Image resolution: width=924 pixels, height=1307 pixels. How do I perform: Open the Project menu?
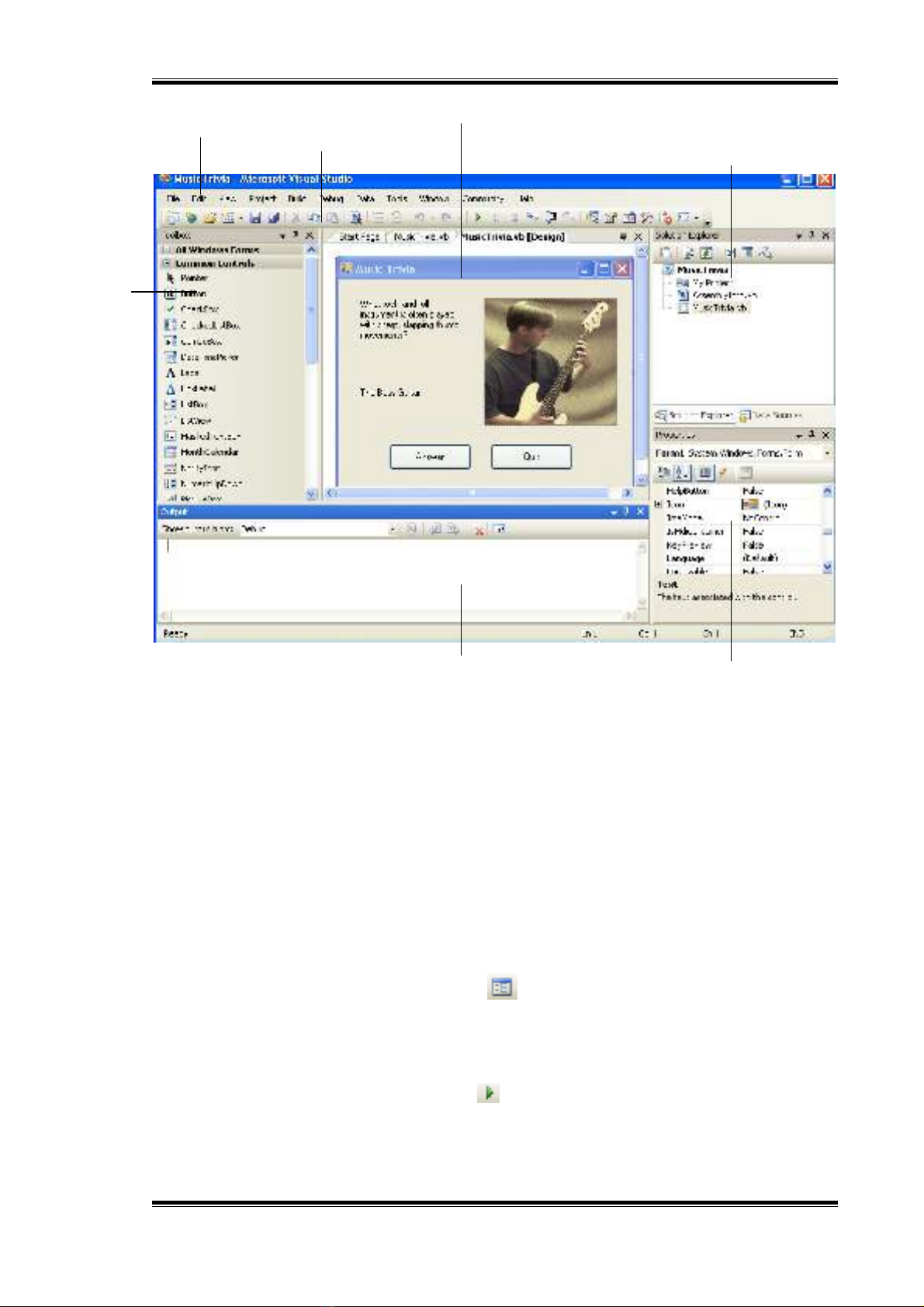[x=262, y=199]
